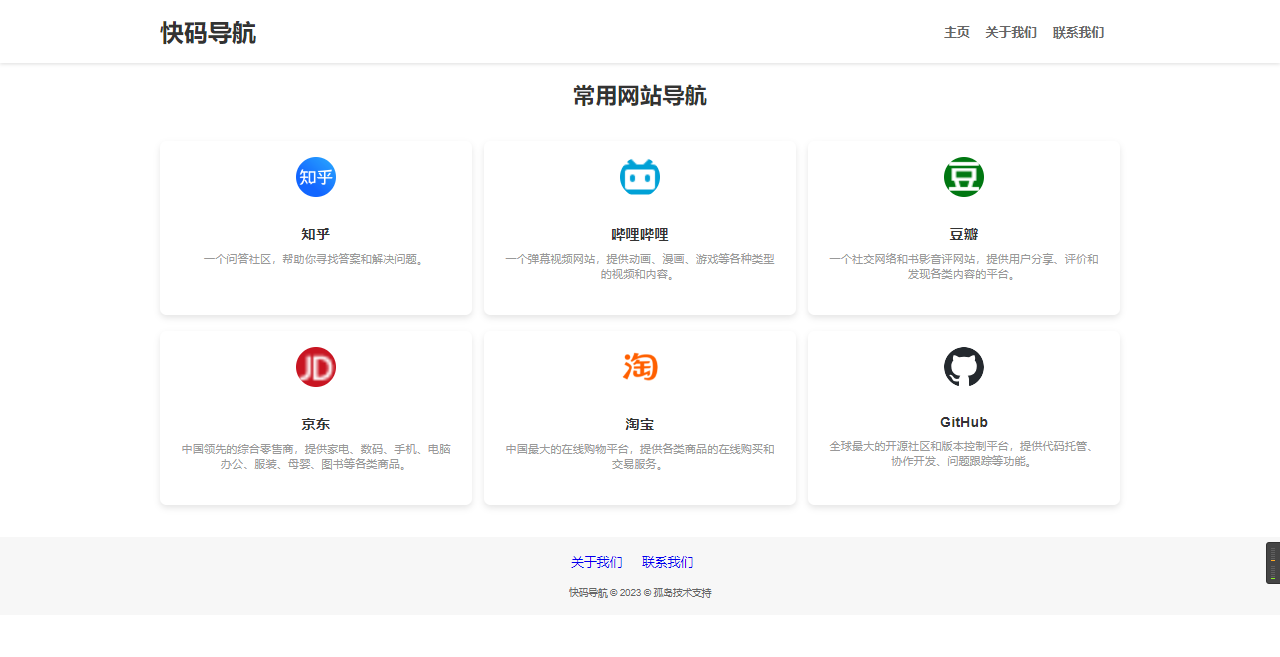The height and width of the screenshot is (657, 1280).
Task: Follow the footer 关于我们 link
Action: click(x=597, y=562)
